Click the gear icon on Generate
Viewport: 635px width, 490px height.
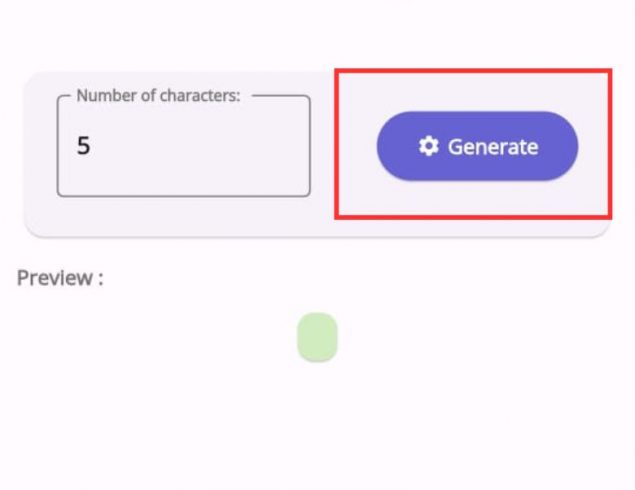(429, 147)
